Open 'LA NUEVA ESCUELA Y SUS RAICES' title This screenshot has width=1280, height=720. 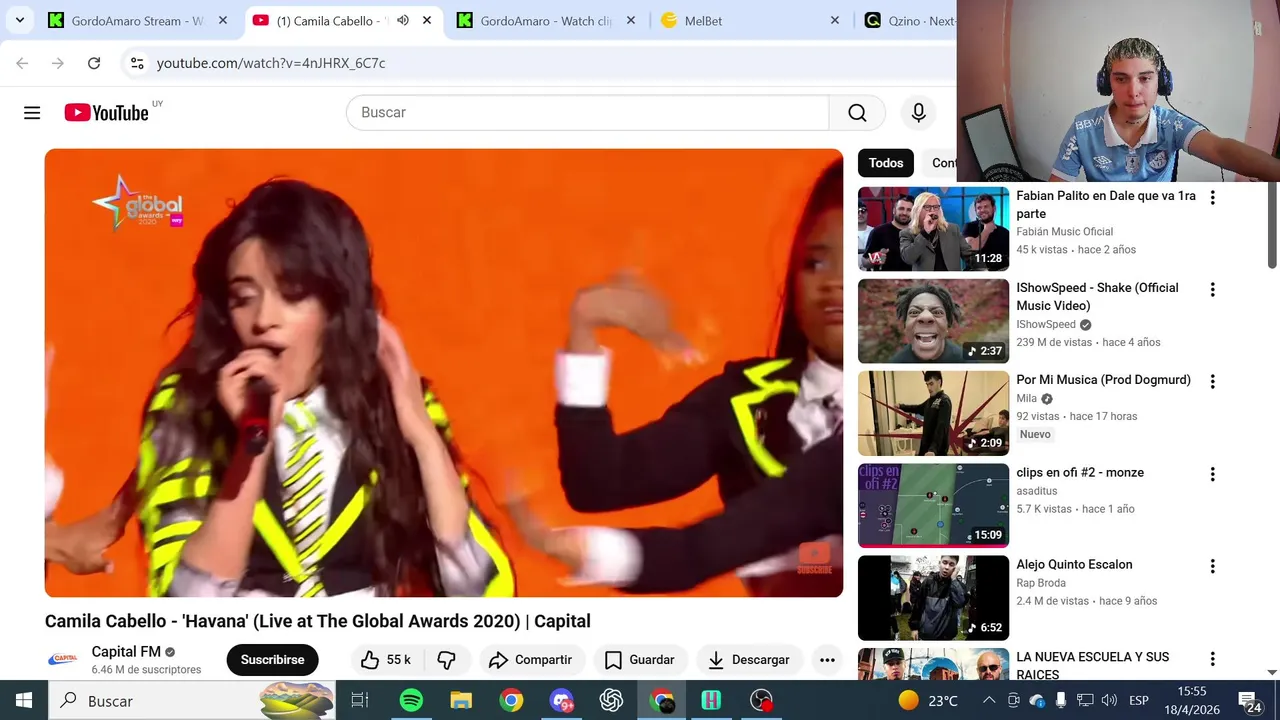coord(1092,665)
